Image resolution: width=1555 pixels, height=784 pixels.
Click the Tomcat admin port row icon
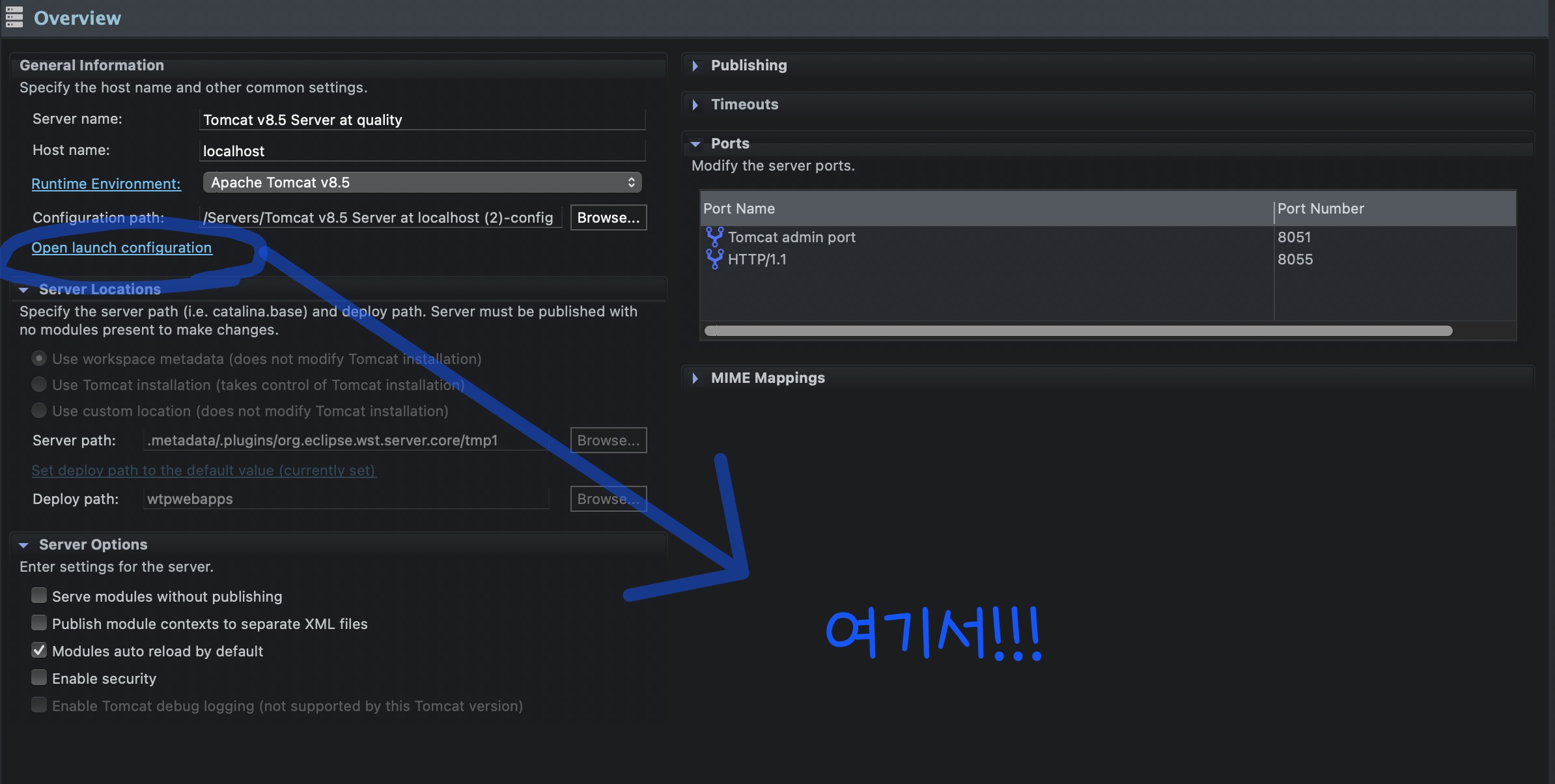coord(714,237)
